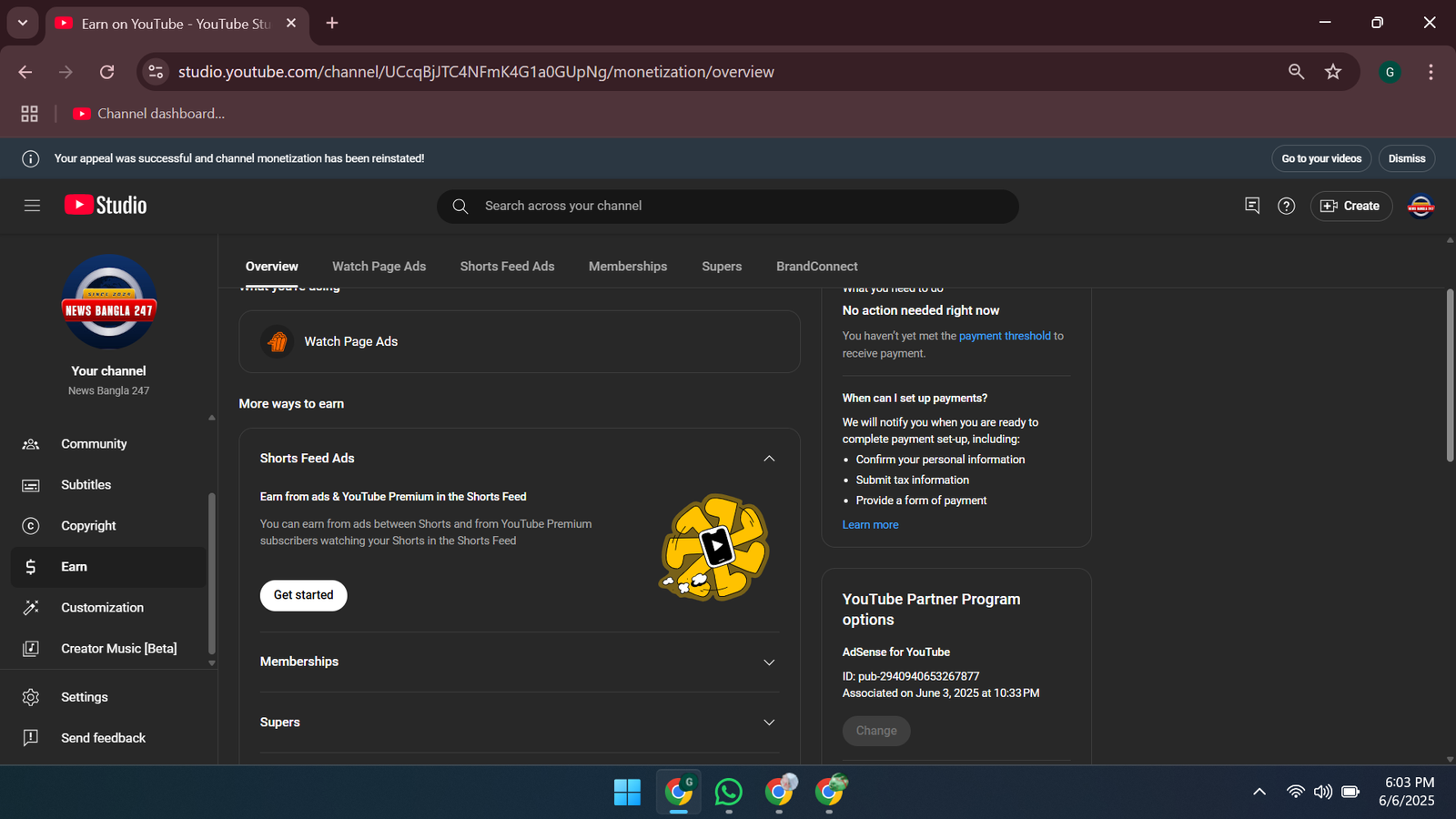The height and width of the screenshot is (819, 1456).
Task: Open the site information icon in address bar
Action: coord(156,72)
